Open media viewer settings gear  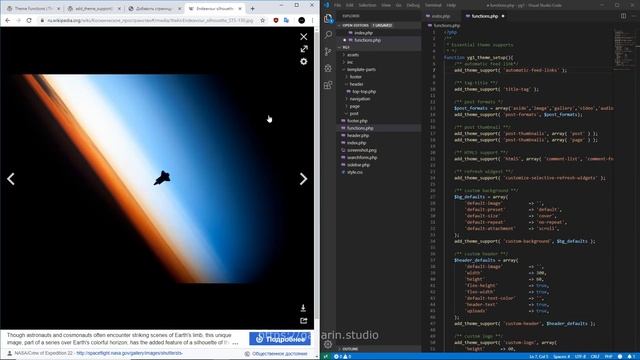(x=304, y=62)
